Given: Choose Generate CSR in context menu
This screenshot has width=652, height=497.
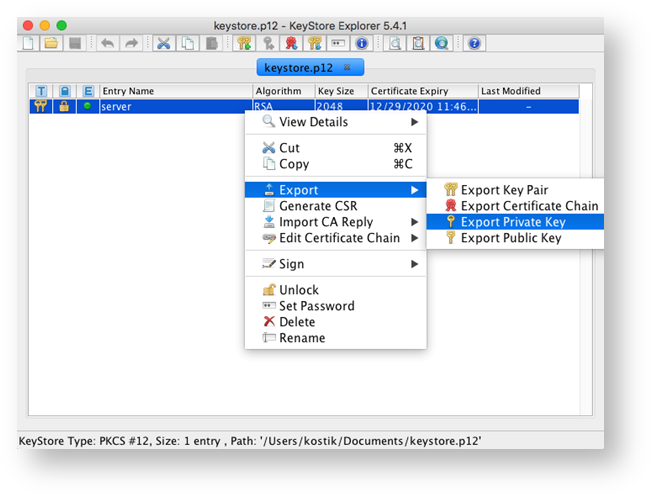Looking at the screenshot, I should (318, 206).
